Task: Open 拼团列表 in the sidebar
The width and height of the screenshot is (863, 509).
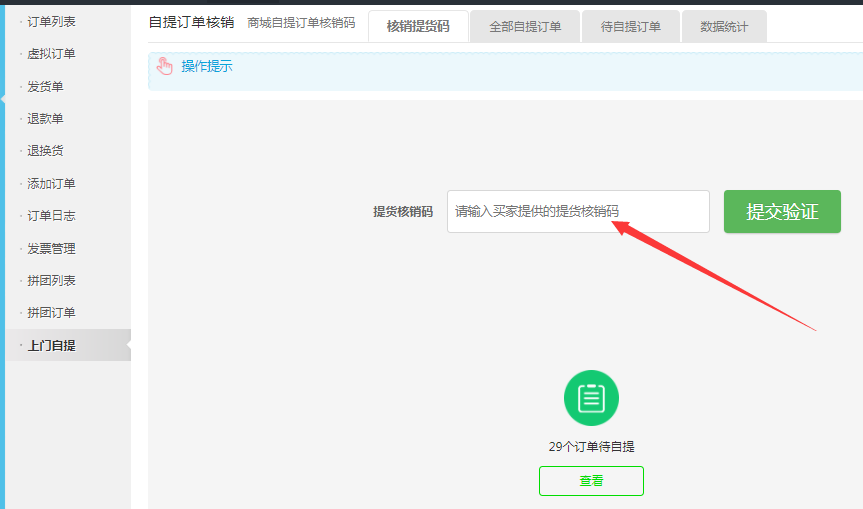Action: point(51,281)
